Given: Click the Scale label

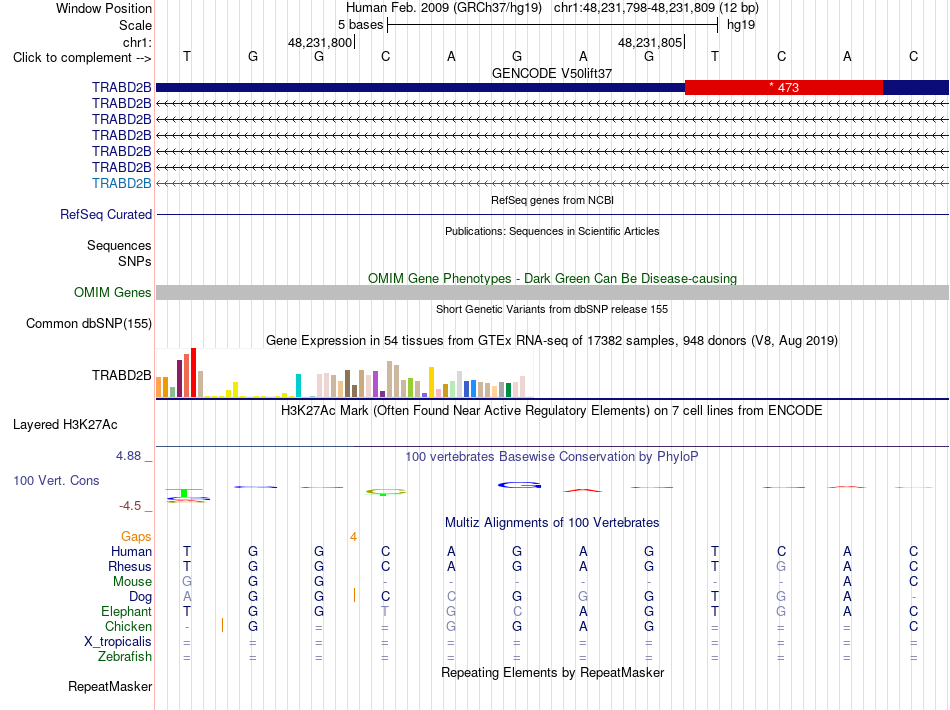Looking at the screenshot, I should (135, 25).
